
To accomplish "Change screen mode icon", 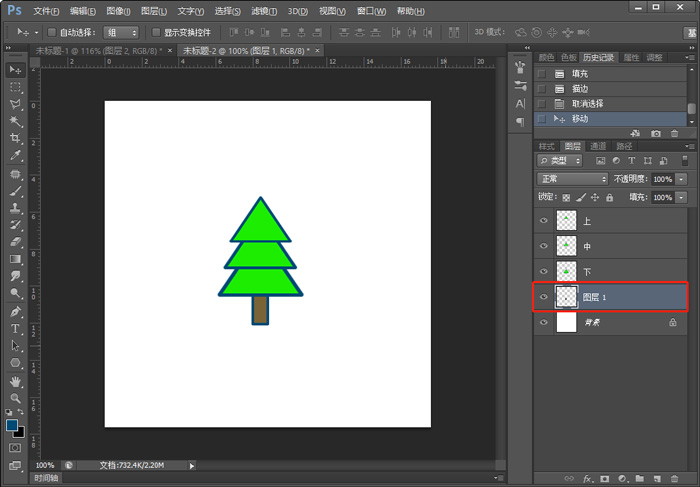I will point(15,466).
